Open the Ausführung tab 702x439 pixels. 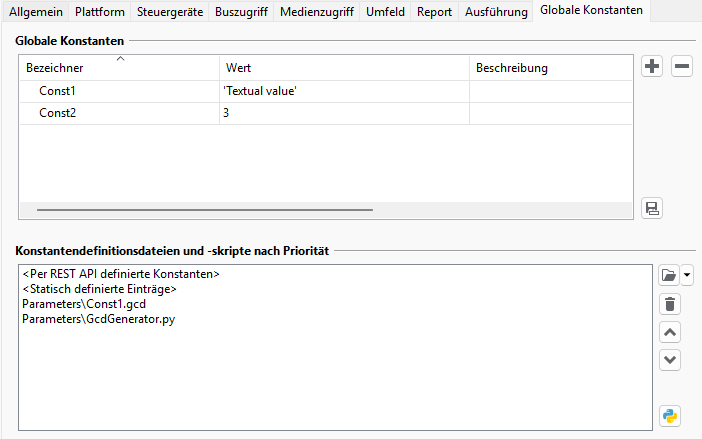click(x=496, y=12)
